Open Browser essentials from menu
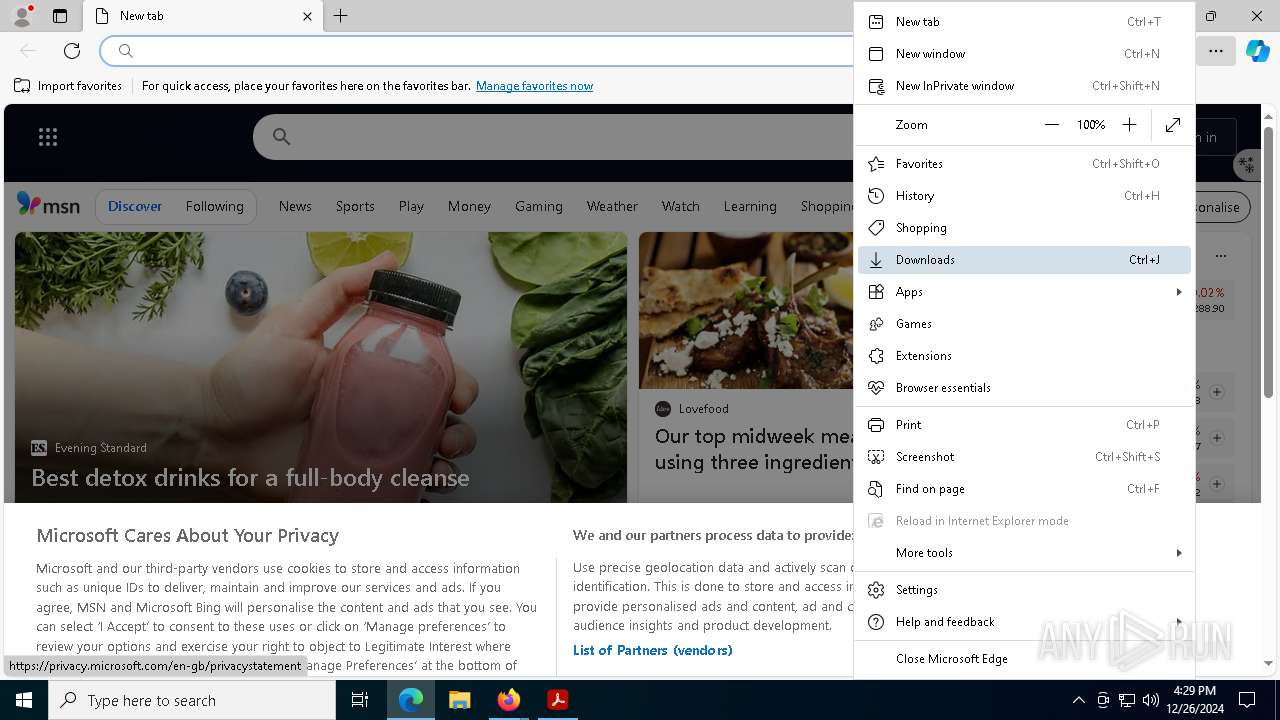Image resolution: width=1280 pixels, height=720 pixels. pyautogui.click(x=1024, y=387)
